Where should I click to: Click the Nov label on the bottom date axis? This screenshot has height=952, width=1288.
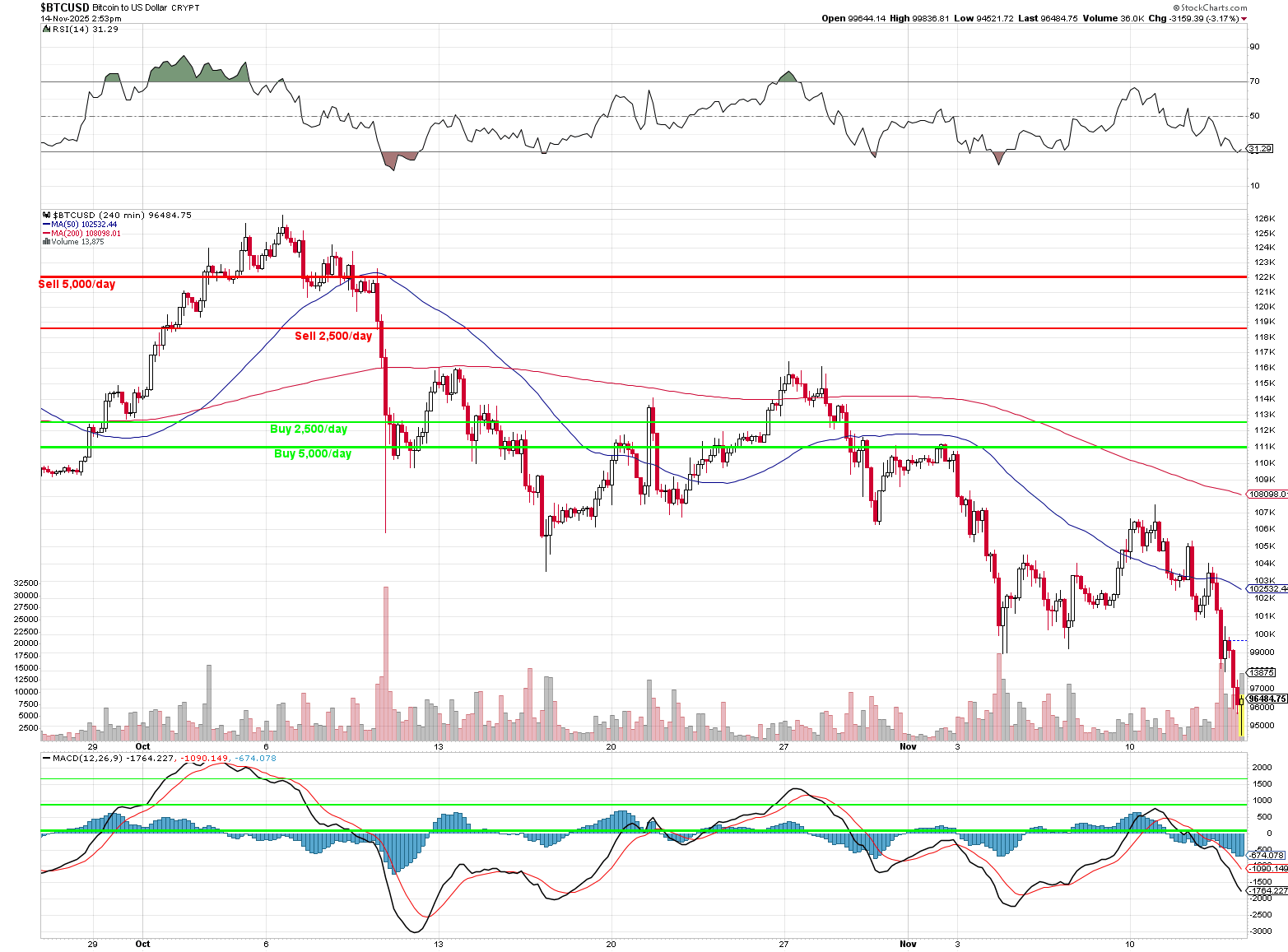tap(908, 944)
